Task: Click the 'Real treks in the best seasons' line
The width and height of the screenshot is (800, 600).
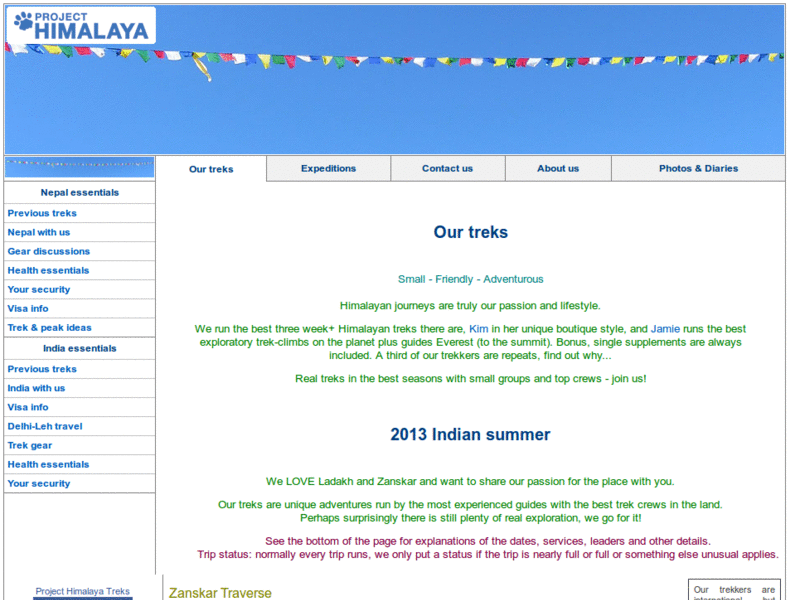Action: [470, 379]
